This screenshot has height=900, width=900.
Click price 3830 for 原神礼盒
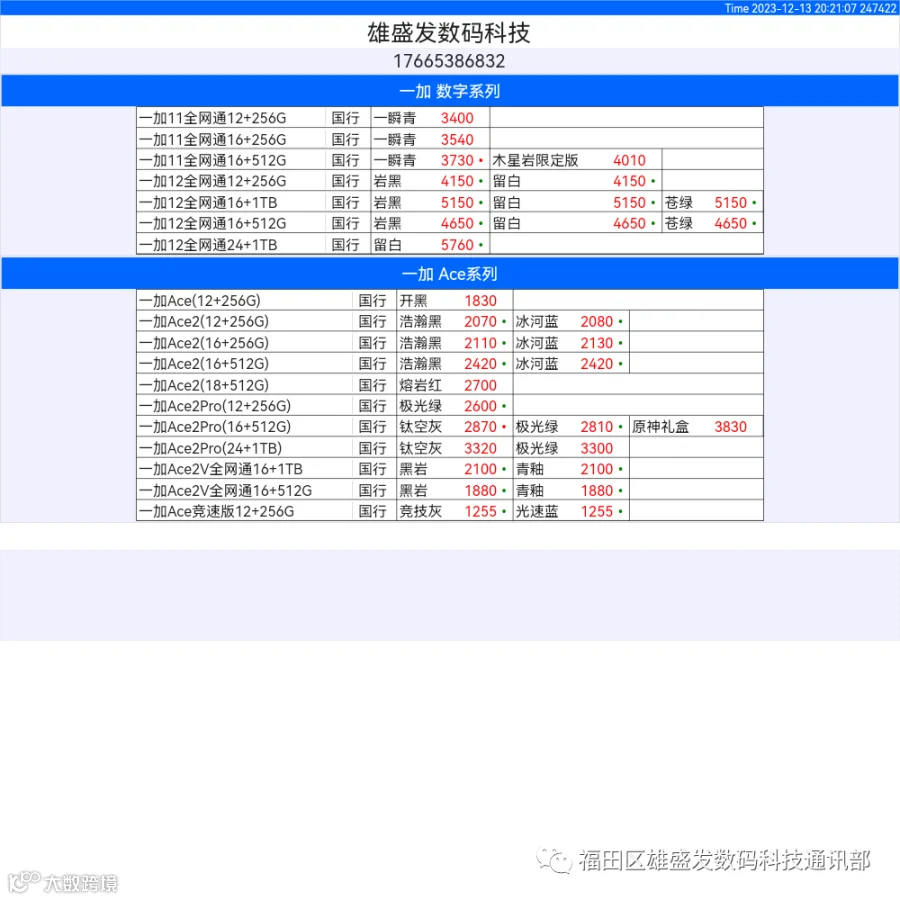coord(730,427)
